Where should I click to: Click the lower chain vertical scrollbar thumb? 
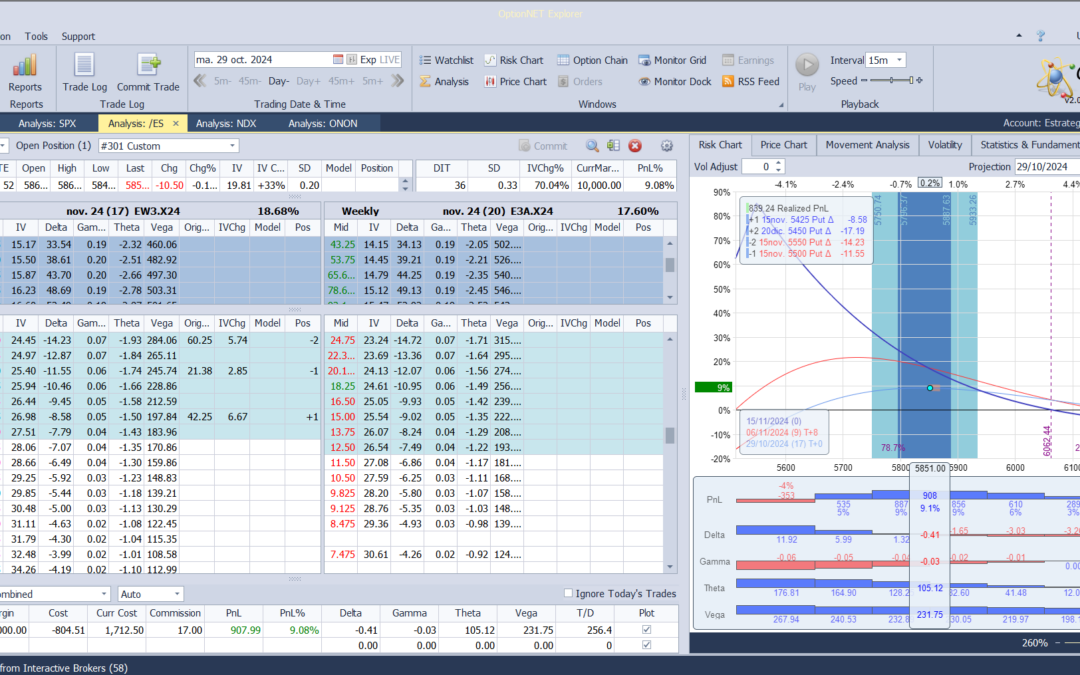pos(669,435)
